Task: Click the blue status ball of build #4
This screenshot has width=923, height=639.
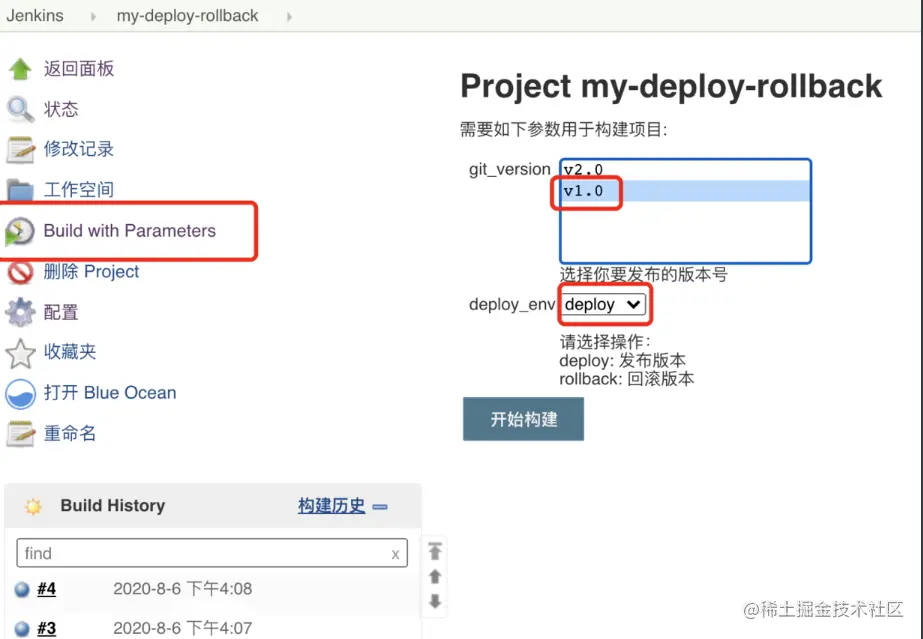Action: [x=22, y=589]
